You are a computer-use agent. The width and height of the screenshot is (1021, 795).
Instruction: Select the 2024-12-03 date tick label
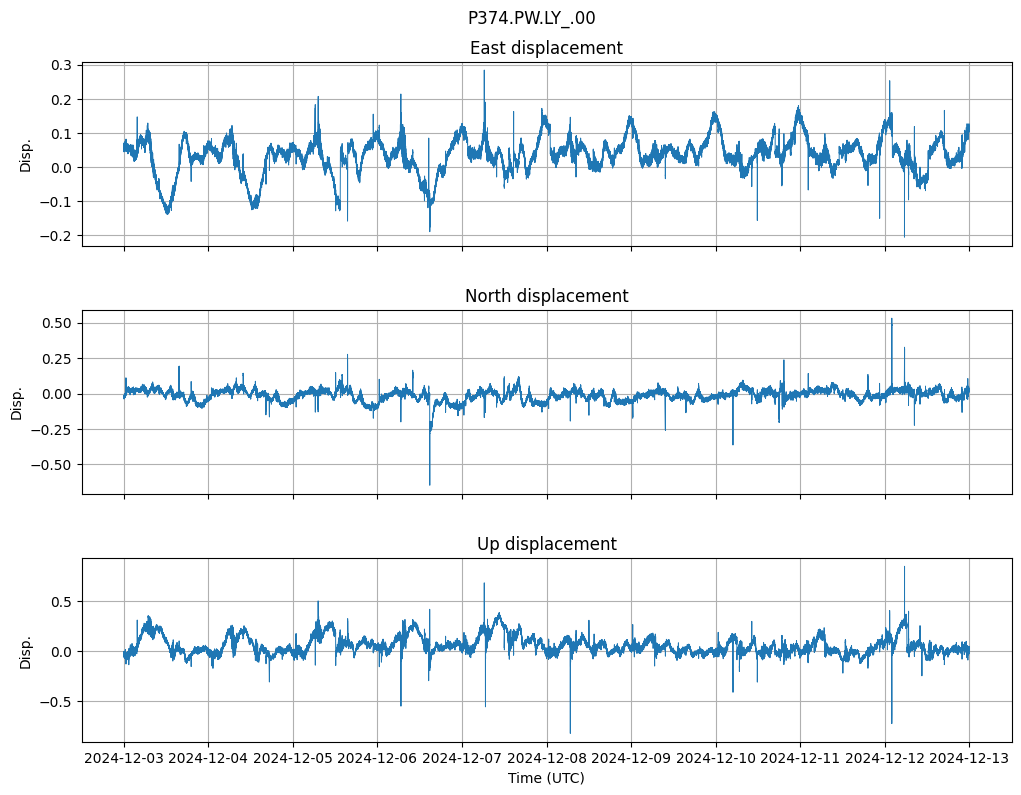tap(124, 759)
